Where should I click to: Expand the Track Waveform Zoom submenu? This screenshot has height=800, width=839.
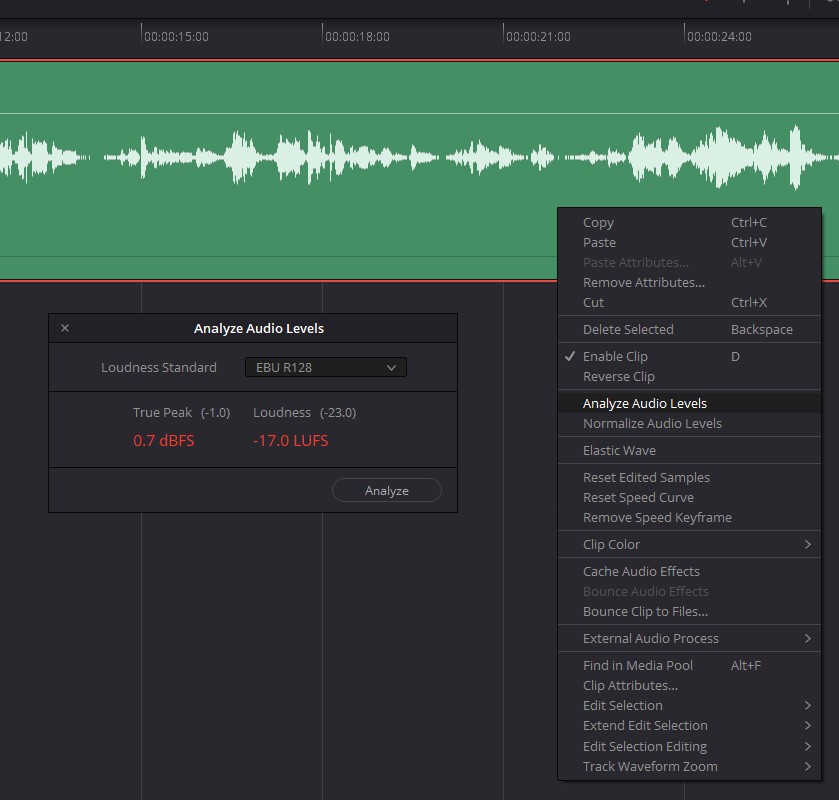click(x=689, y=766)
